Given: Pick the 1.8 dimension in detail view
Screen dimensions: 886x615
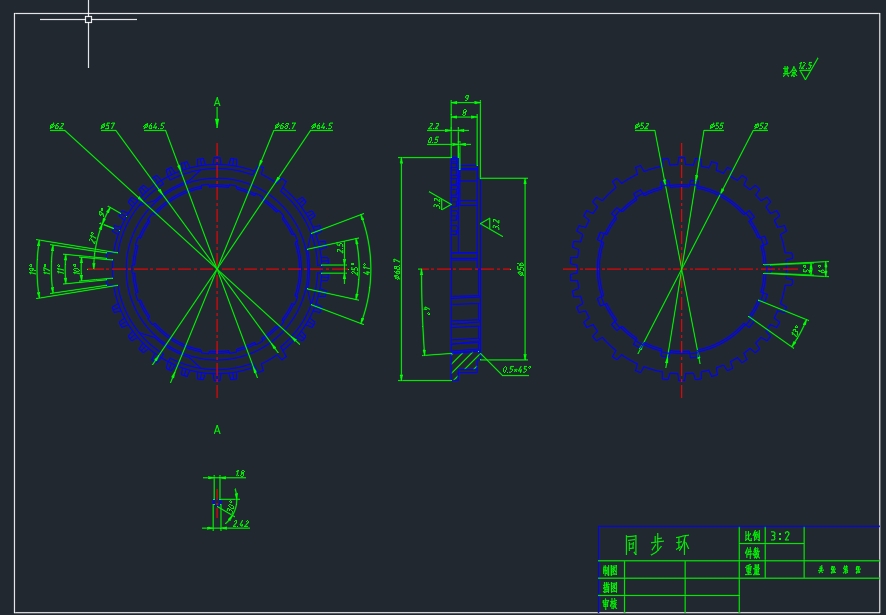Looking at the screenshot, I should (240, 474).
